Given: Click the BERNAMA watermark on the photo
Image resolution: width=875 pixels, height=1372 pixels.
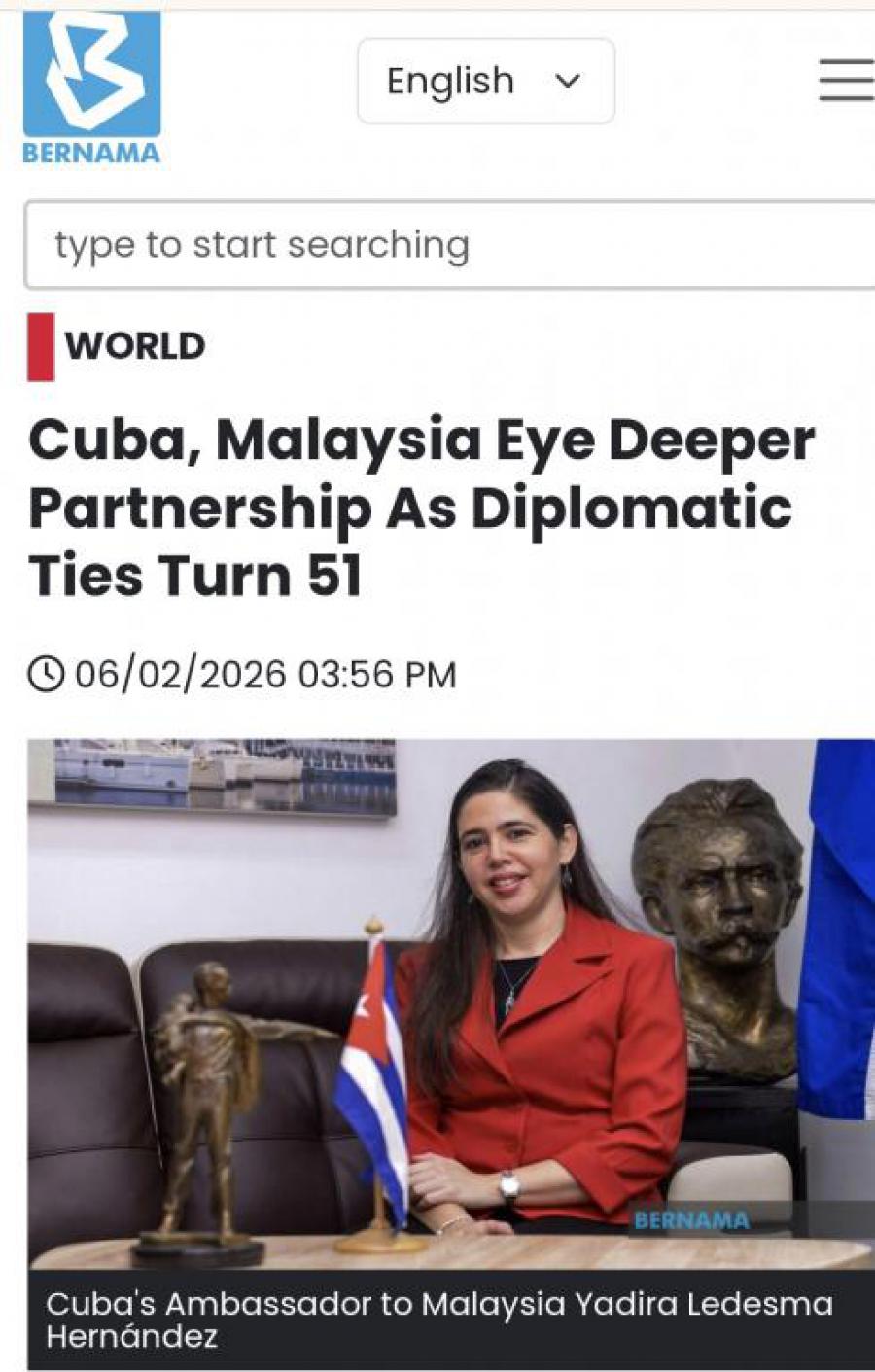Looking at the screenshot, I should click(691, 1220).
